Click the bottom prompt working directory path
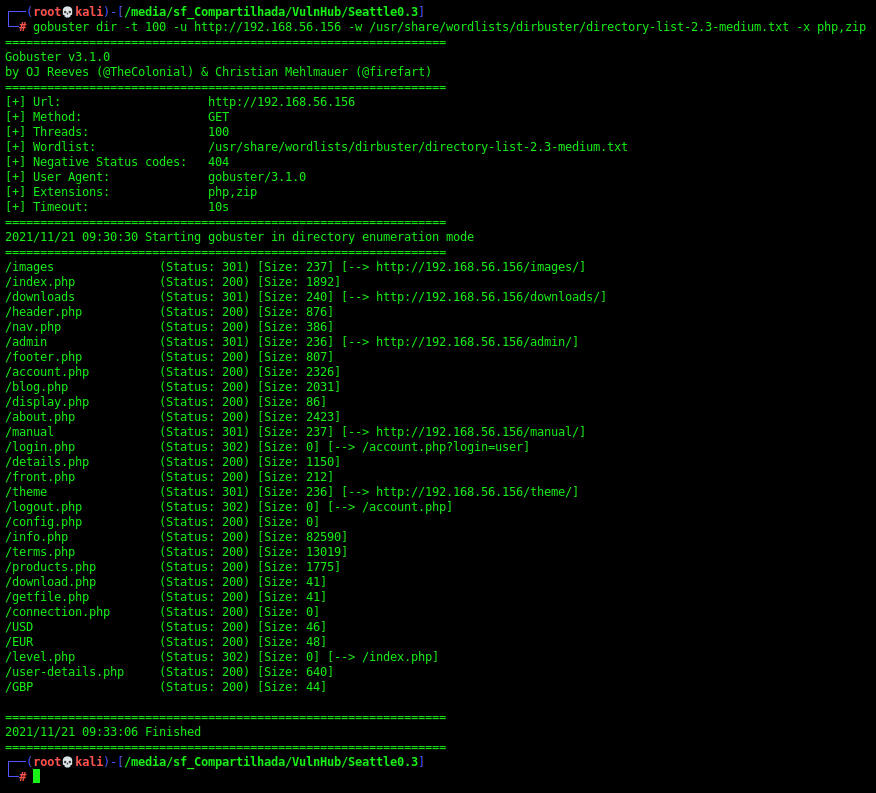The image size is (876, 793). pyautogui.click(x=271, y=762)
